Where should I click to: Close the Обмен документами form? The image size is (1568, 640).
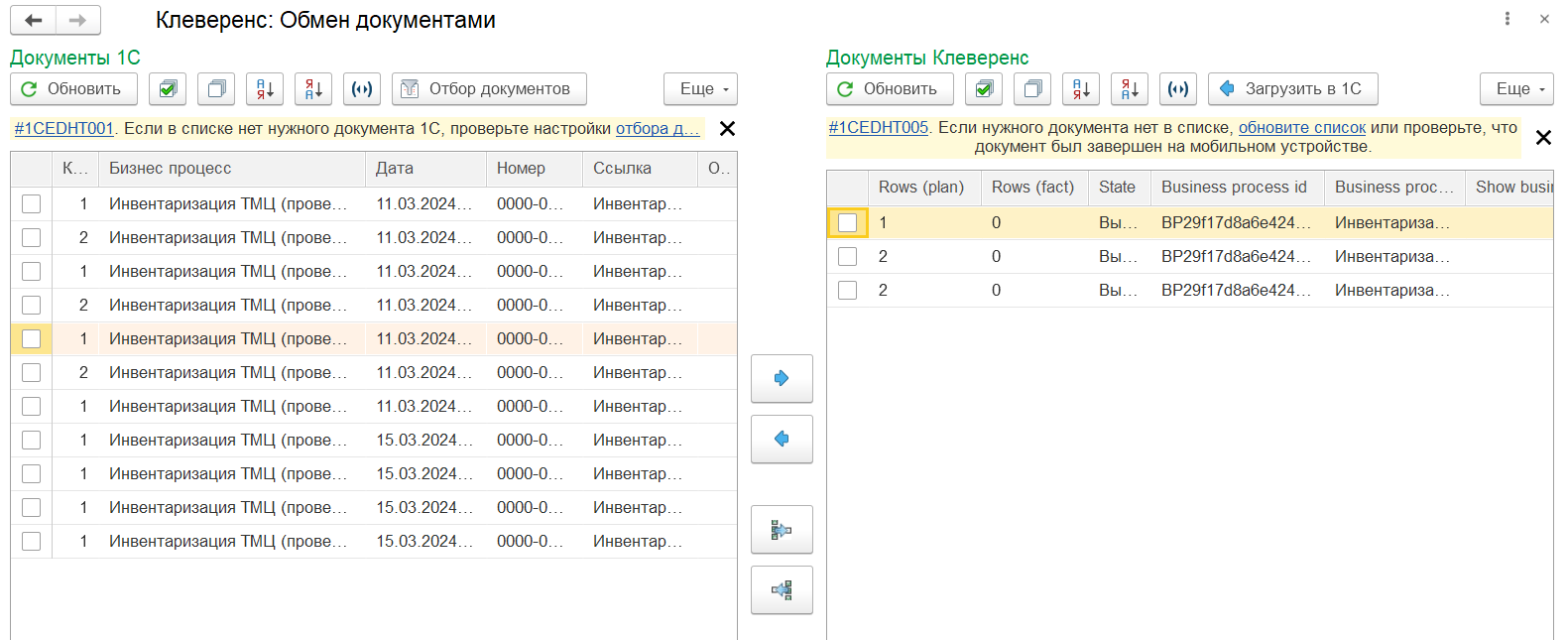[x=1544, y=19]
